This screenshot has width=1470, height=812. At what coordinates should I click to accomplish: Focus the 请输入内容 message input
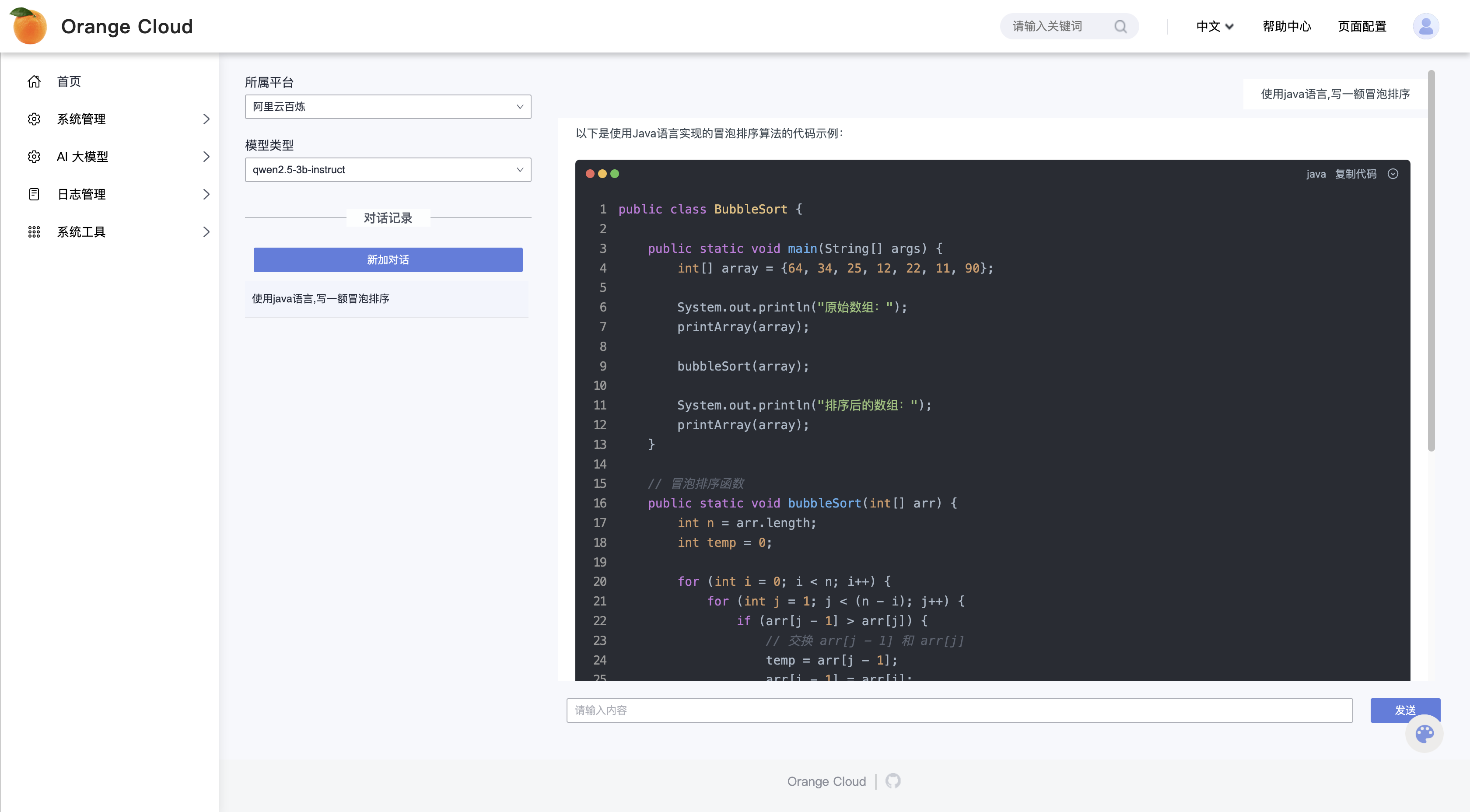pyautogui.click(x=959, y=710)
